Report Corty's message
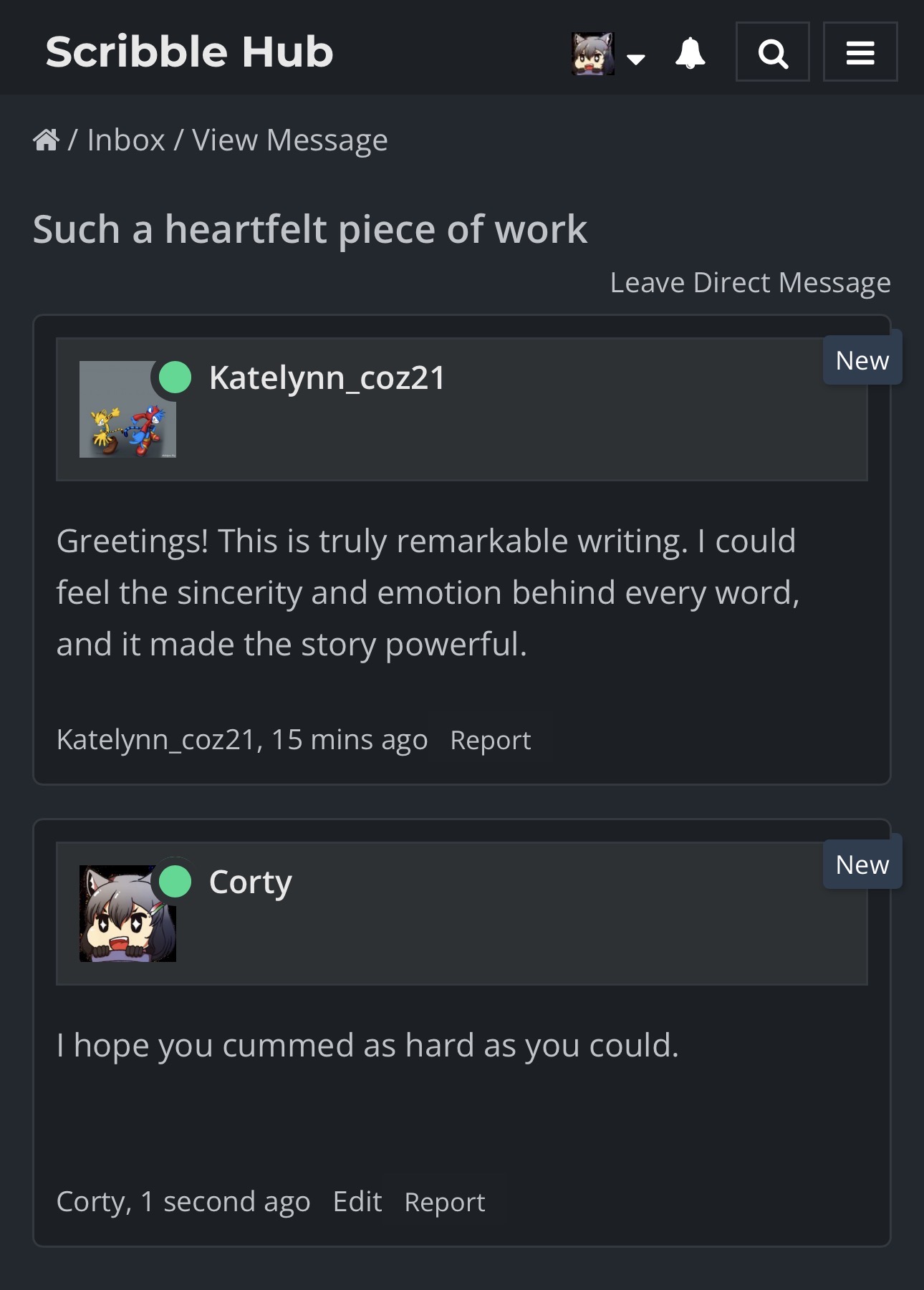924x1290 pixels. point(444,1202)
